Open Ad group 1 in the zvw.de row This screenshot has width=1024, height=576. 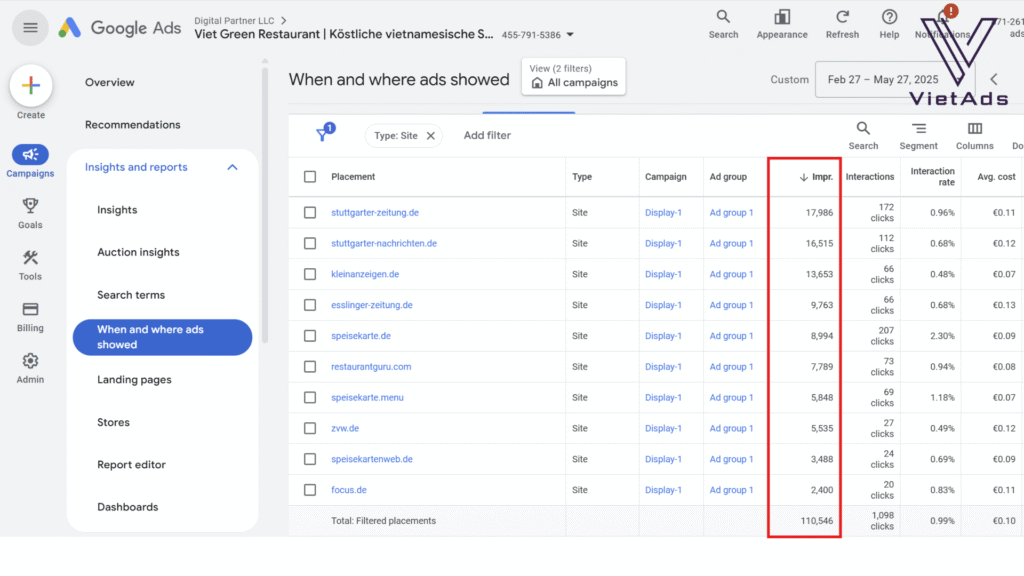731,428
